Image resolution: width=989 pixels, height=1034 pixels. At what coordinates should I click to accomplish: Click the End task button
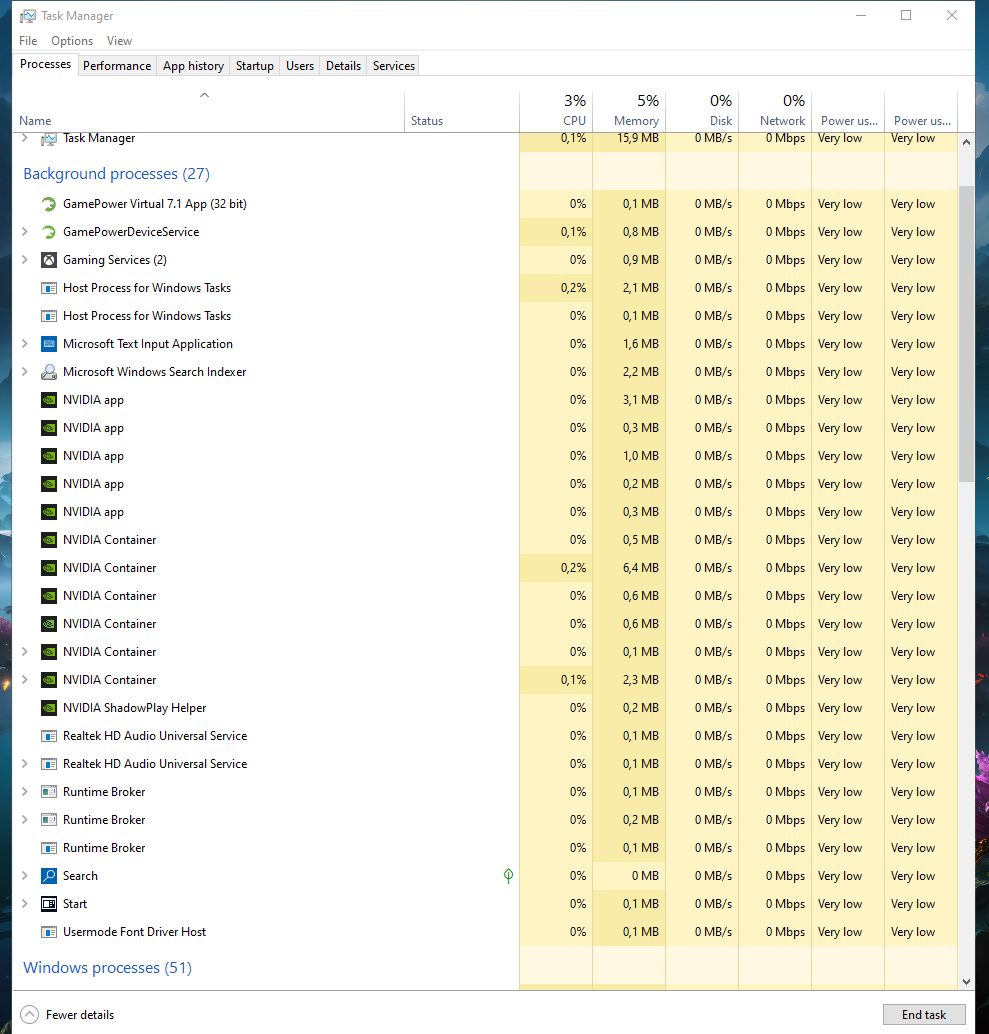tap(924, 1015)
